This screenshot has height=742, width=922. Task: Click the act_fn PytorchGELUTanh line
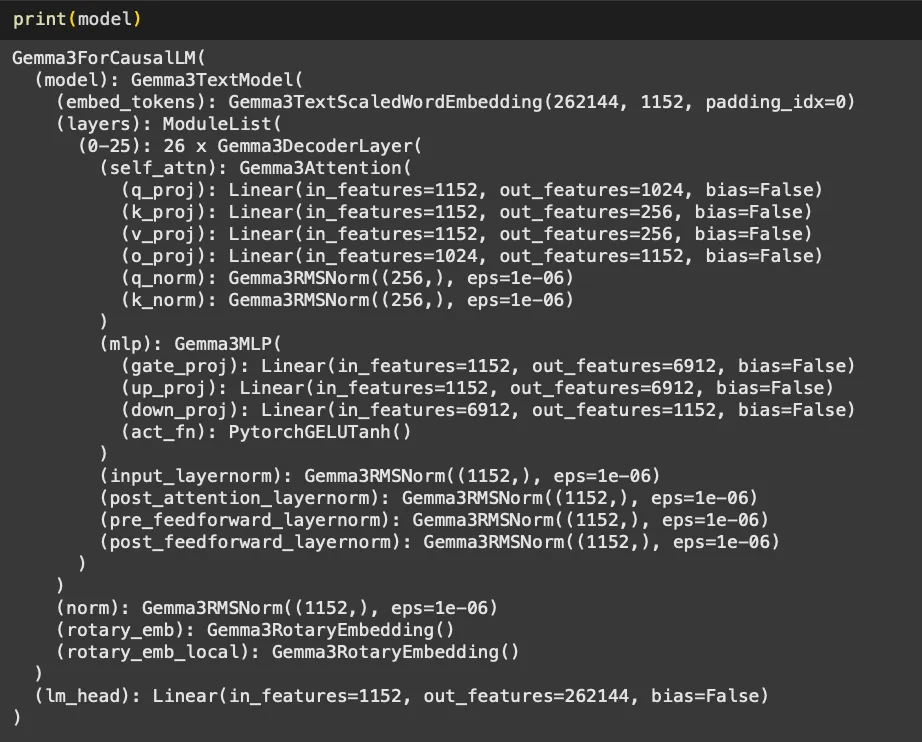pos(266,431)
